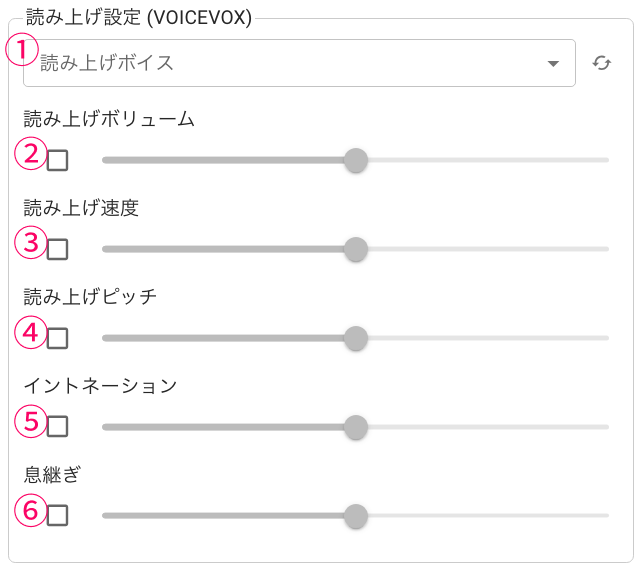The height and width of the screenshot is (573, 642).
Task: Enable the 読み上げボリューム checkbox
Action: click(58, 160)
